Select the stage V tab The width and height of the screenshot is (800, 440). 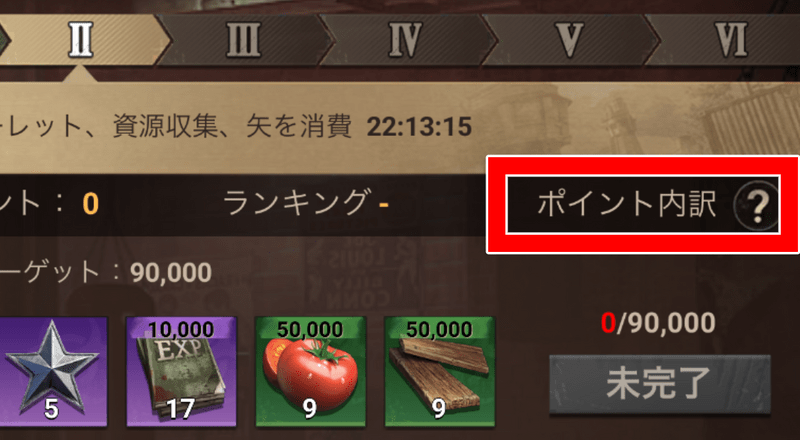coord(569,40)
